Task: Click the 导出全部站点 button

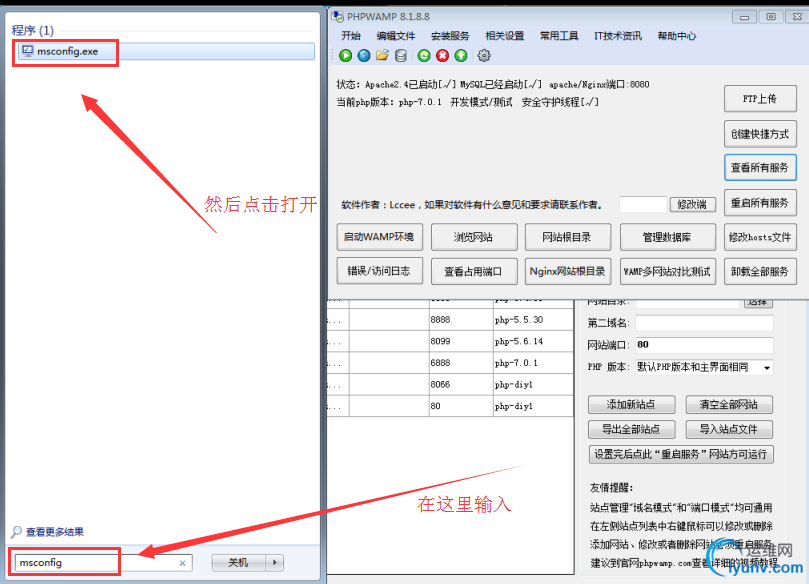Action: (632, 429)
